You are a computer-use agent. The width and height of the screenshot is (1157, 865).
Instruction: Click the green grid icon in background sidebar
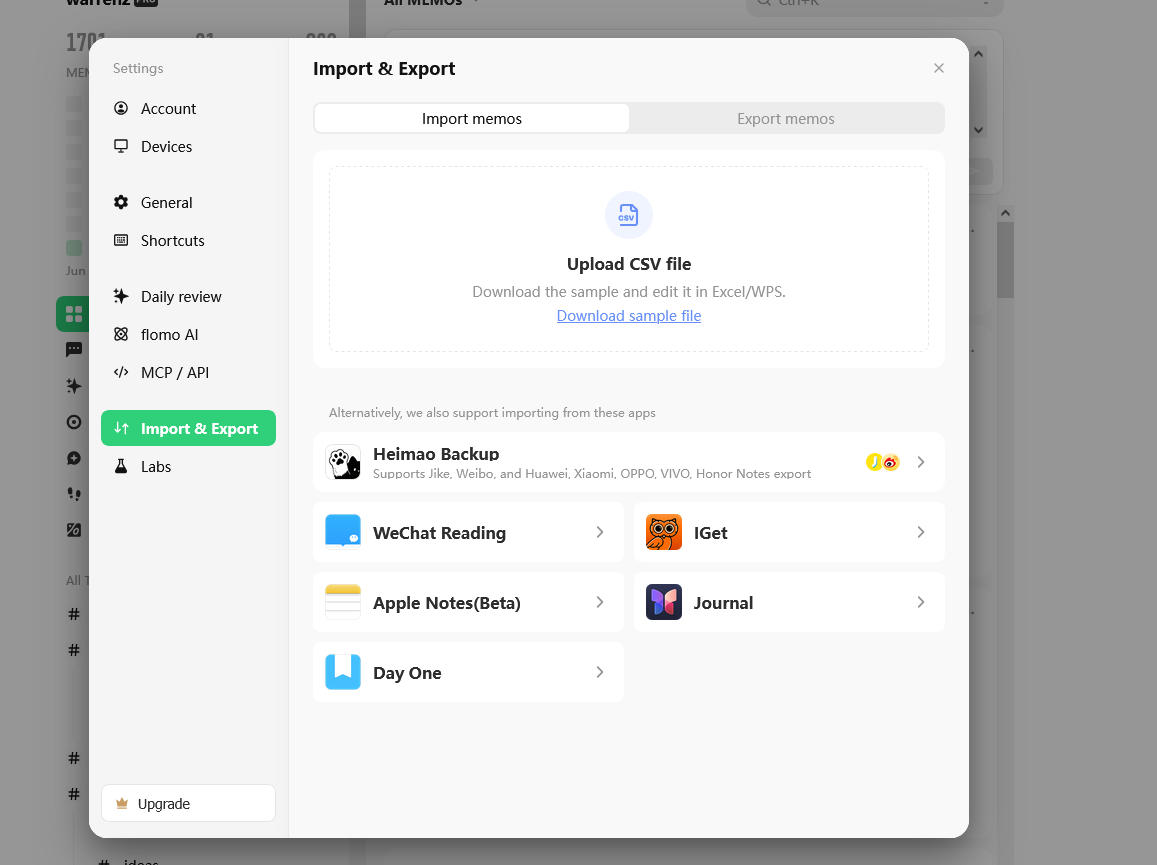73,314
